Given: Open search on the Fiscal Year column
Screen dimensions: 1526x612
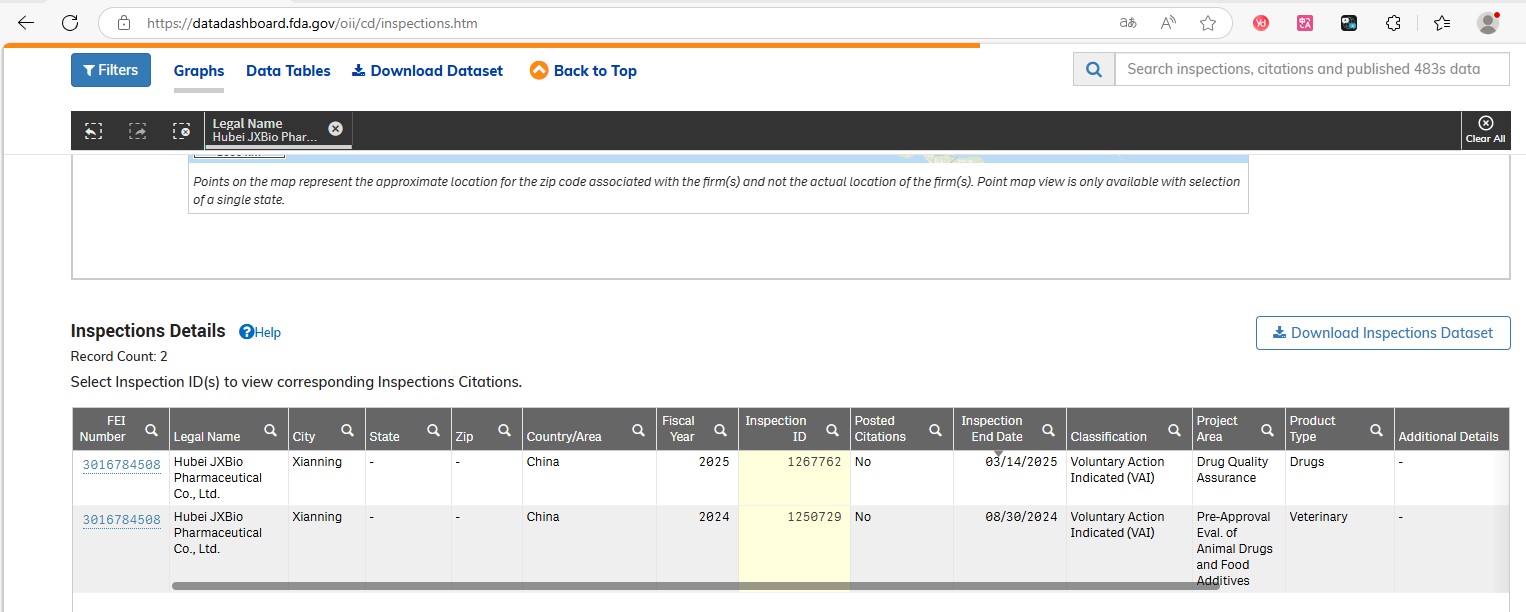Looking at the screenshot, I should [719, 430].
